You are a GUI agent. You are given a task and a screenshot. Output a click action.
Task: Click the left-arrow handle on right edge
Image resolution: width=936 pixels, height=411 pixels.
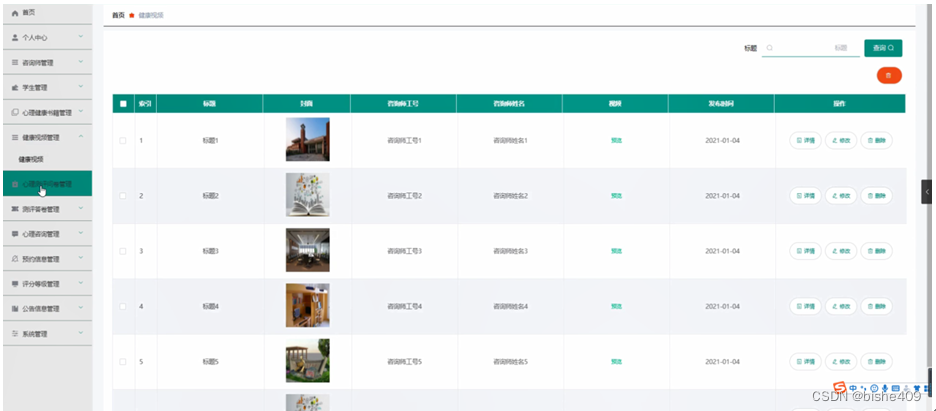click(926, 191)
